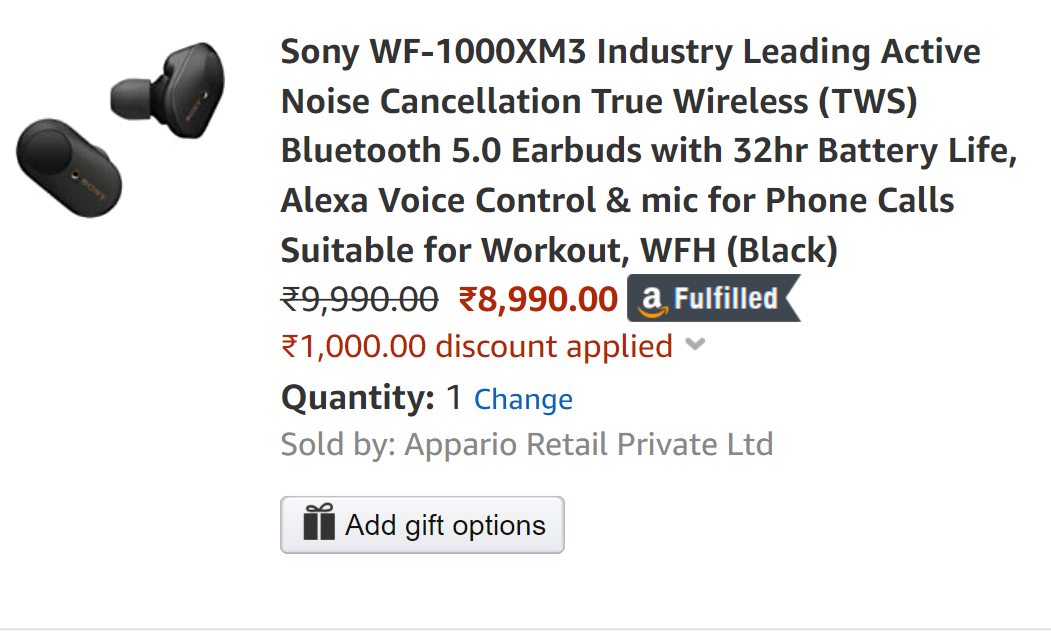The width and height of the screenshot is (1051, 636).
Task: Click the discounted price ₹8,990.00
Action: pos(538,297)
